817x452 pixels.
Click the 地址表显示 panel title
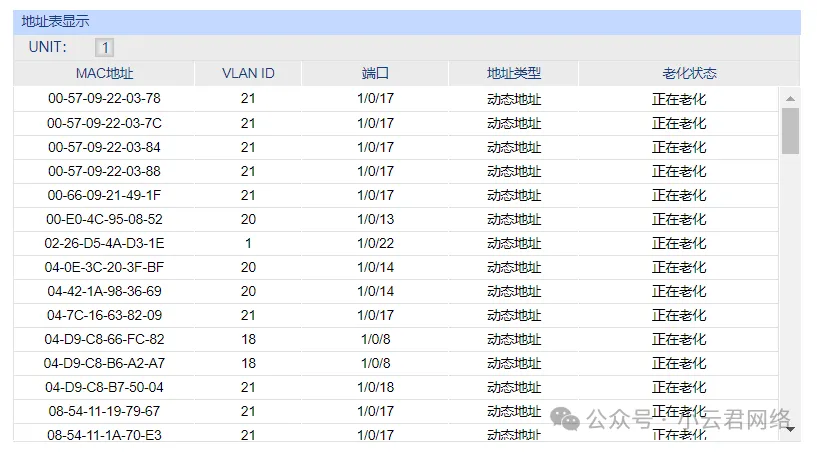click(x=55, y=21)
